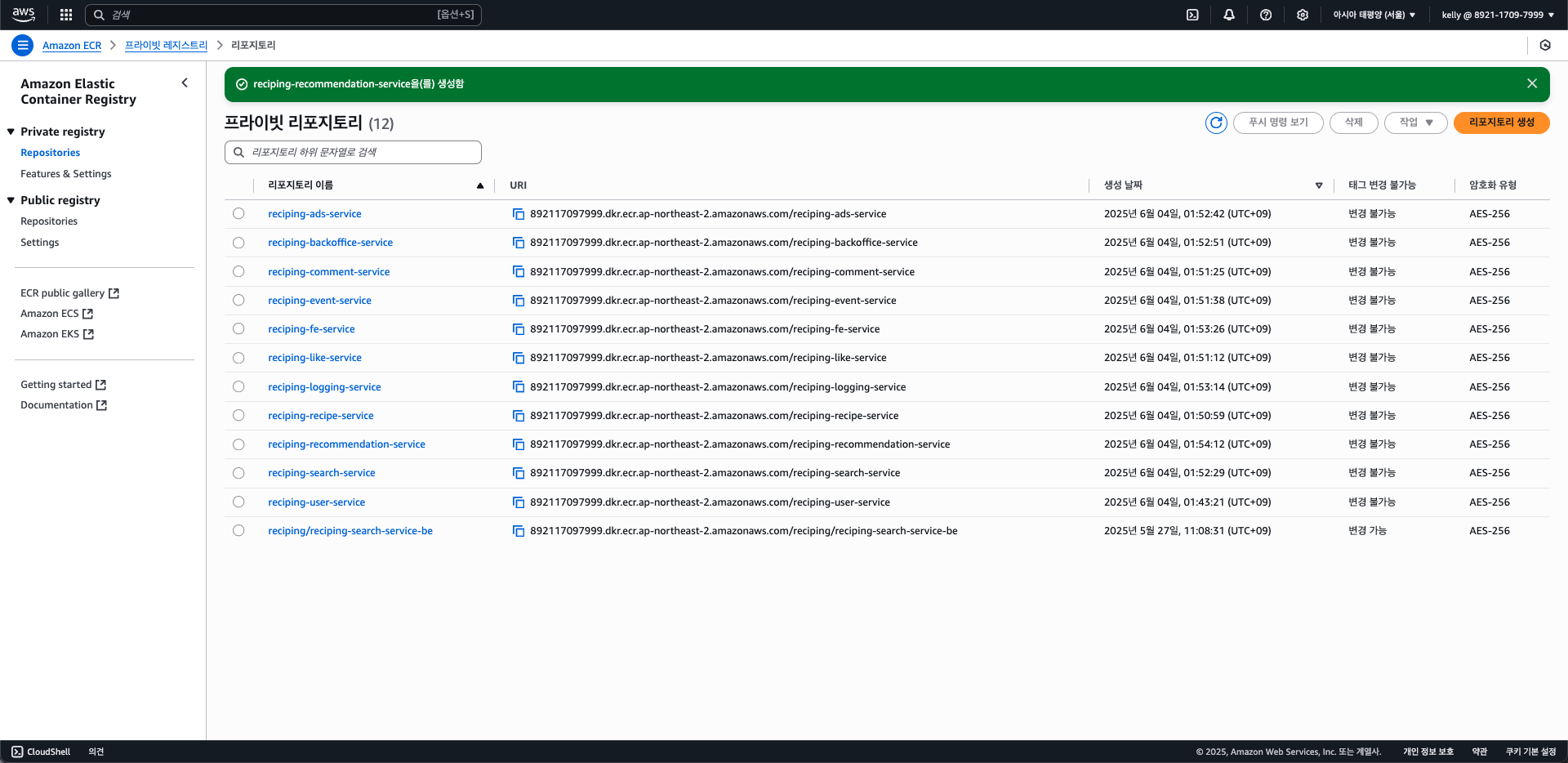Image resolution: width=1568 pixels, height=763 pixels.
Task: Open CloudShell in the footer bar
Action: [41, 752]
